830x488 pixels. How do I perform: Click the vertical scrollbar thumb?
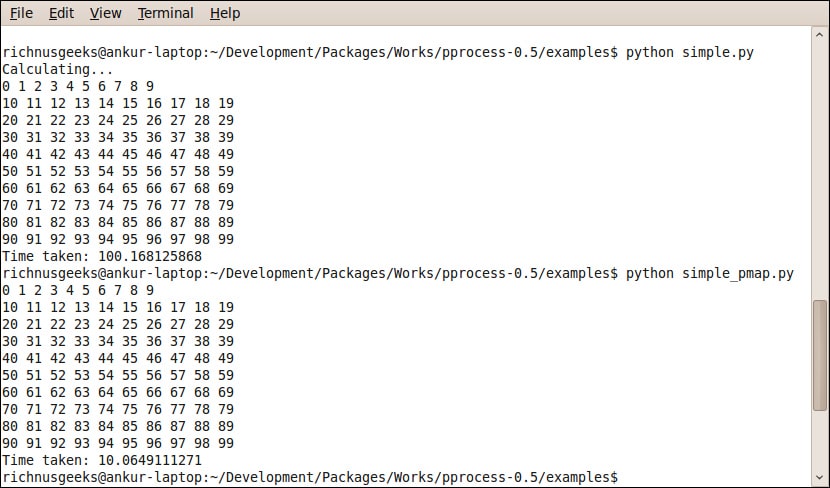point(820,354)
